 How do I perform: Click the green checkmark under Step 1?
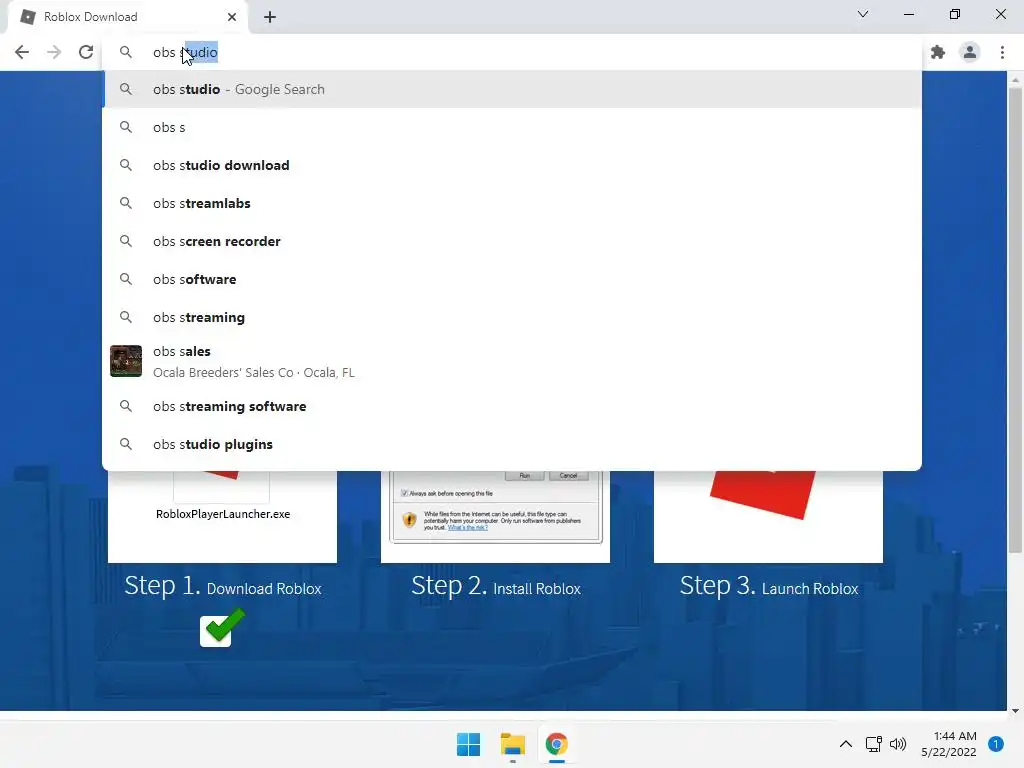223,628
